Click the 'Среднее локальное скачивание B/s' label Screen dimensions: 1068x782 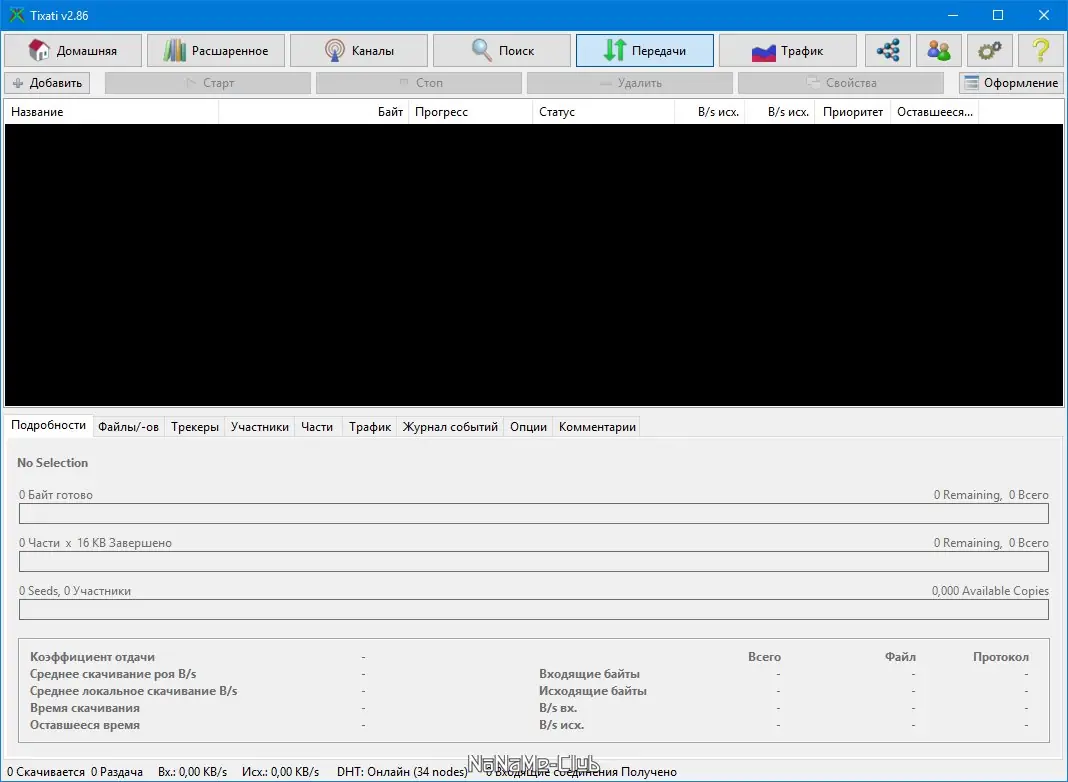pos(134,691)
